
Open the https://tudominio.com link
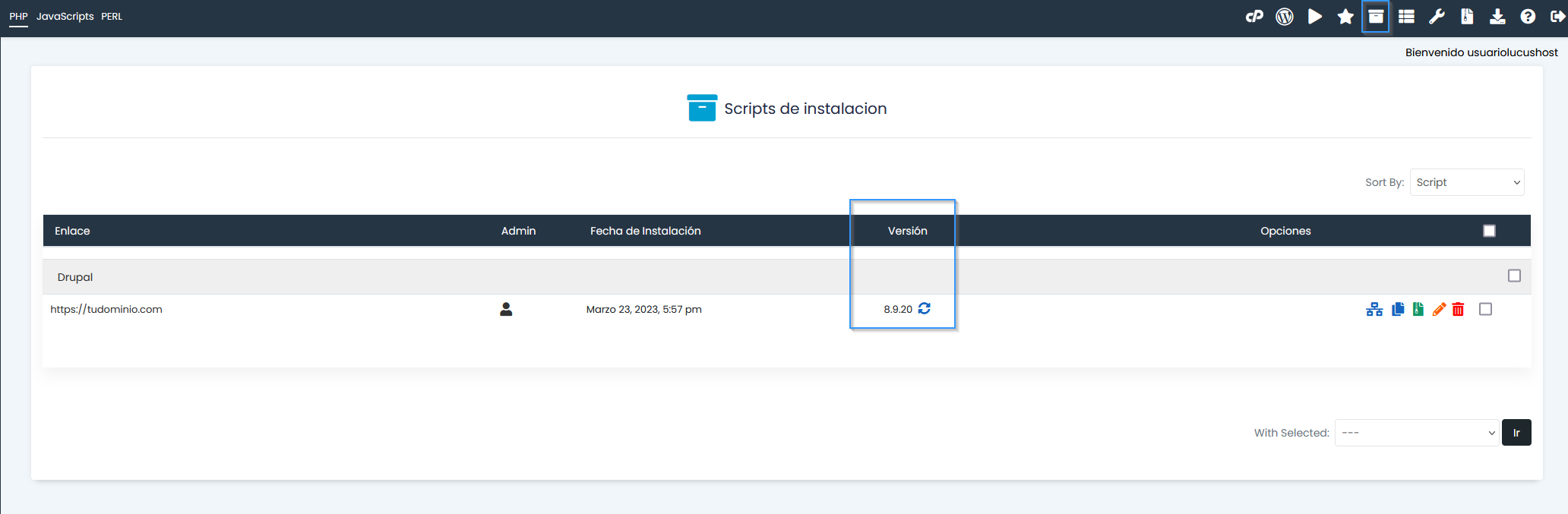coord(106,309)
